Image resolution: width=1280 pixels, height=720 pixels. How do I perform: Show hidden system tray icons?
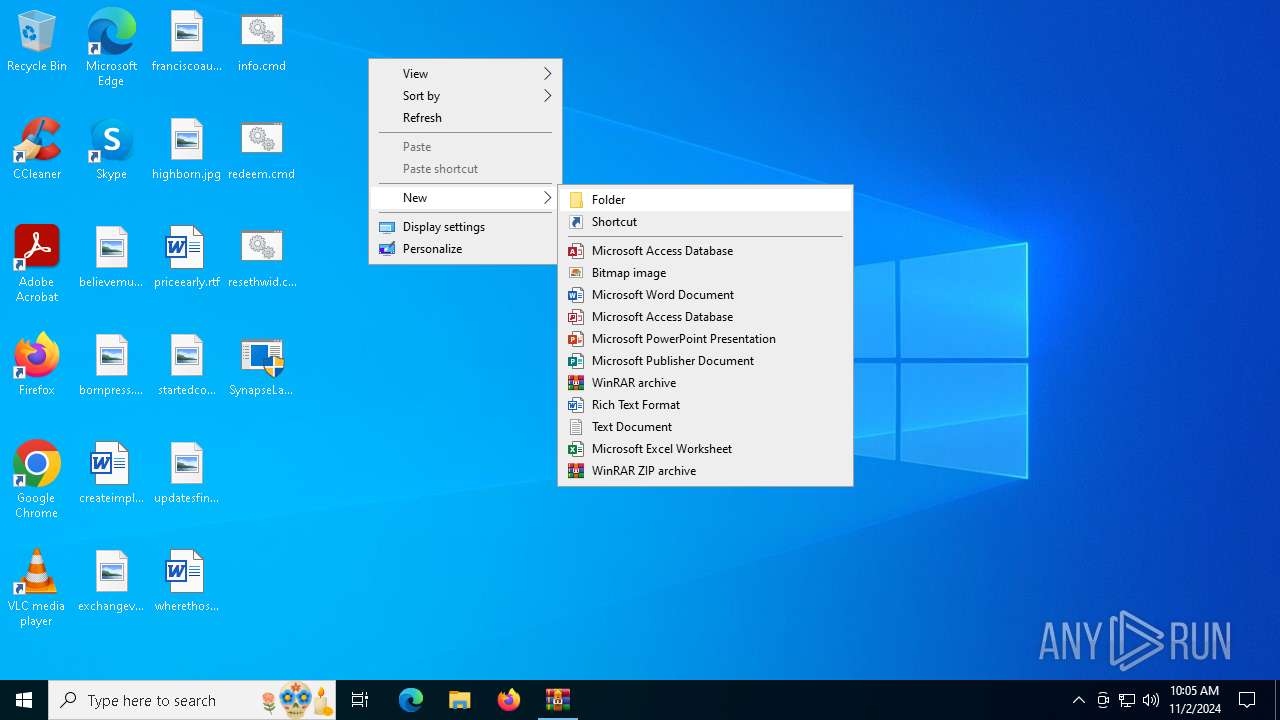[x=1078, y=700]
